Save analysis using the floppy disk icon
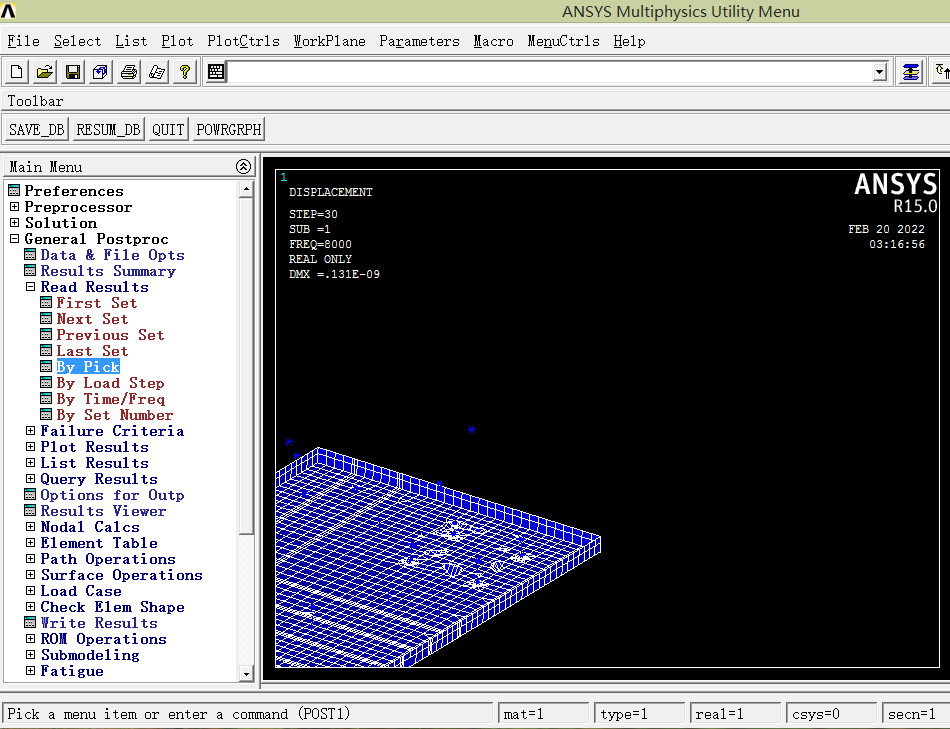 pos(73,72)
